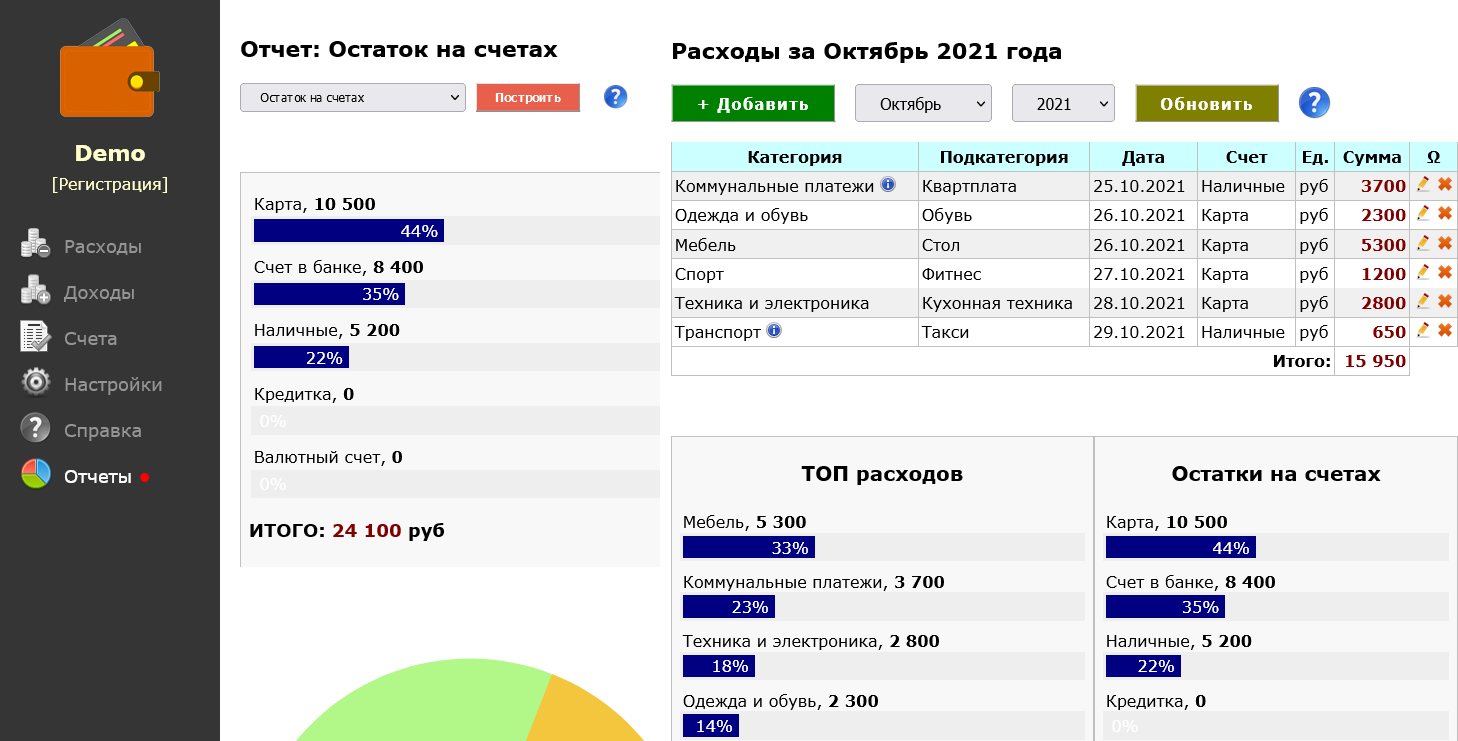Click the Справка question mark icon
Image resolution: width=1458 pixels, height=741 pixels.
(35, 428)
